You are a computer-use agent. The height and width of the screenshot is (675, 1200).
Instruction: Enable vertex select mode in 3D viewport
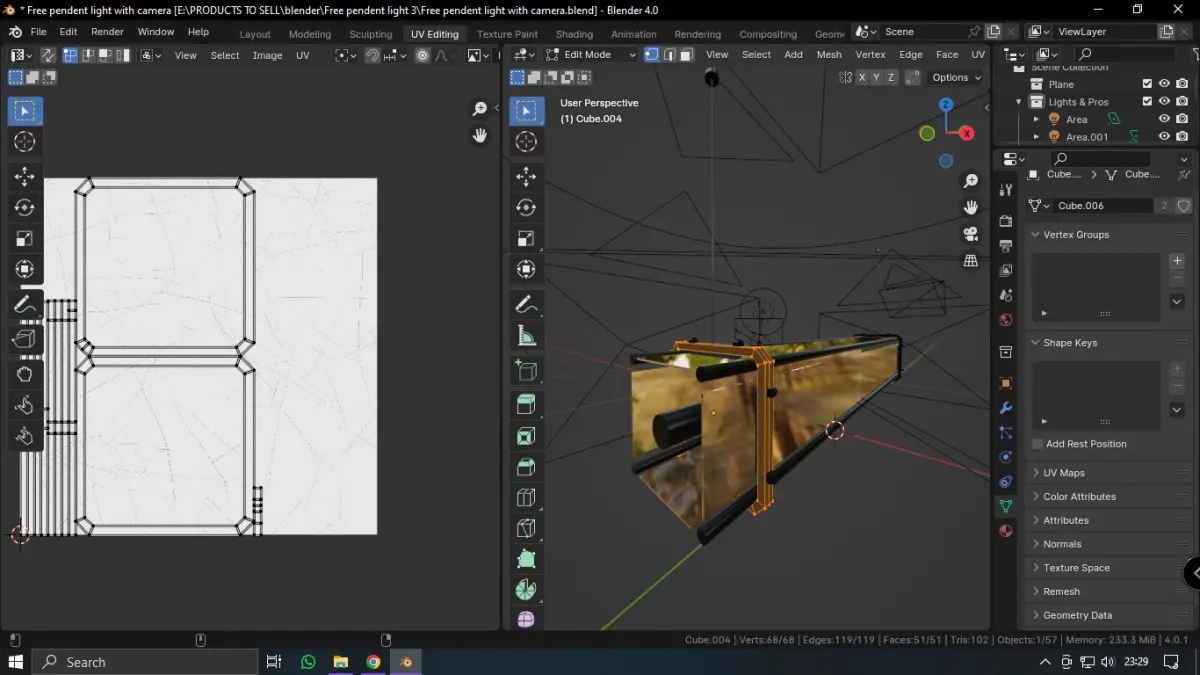pos(652,55)
